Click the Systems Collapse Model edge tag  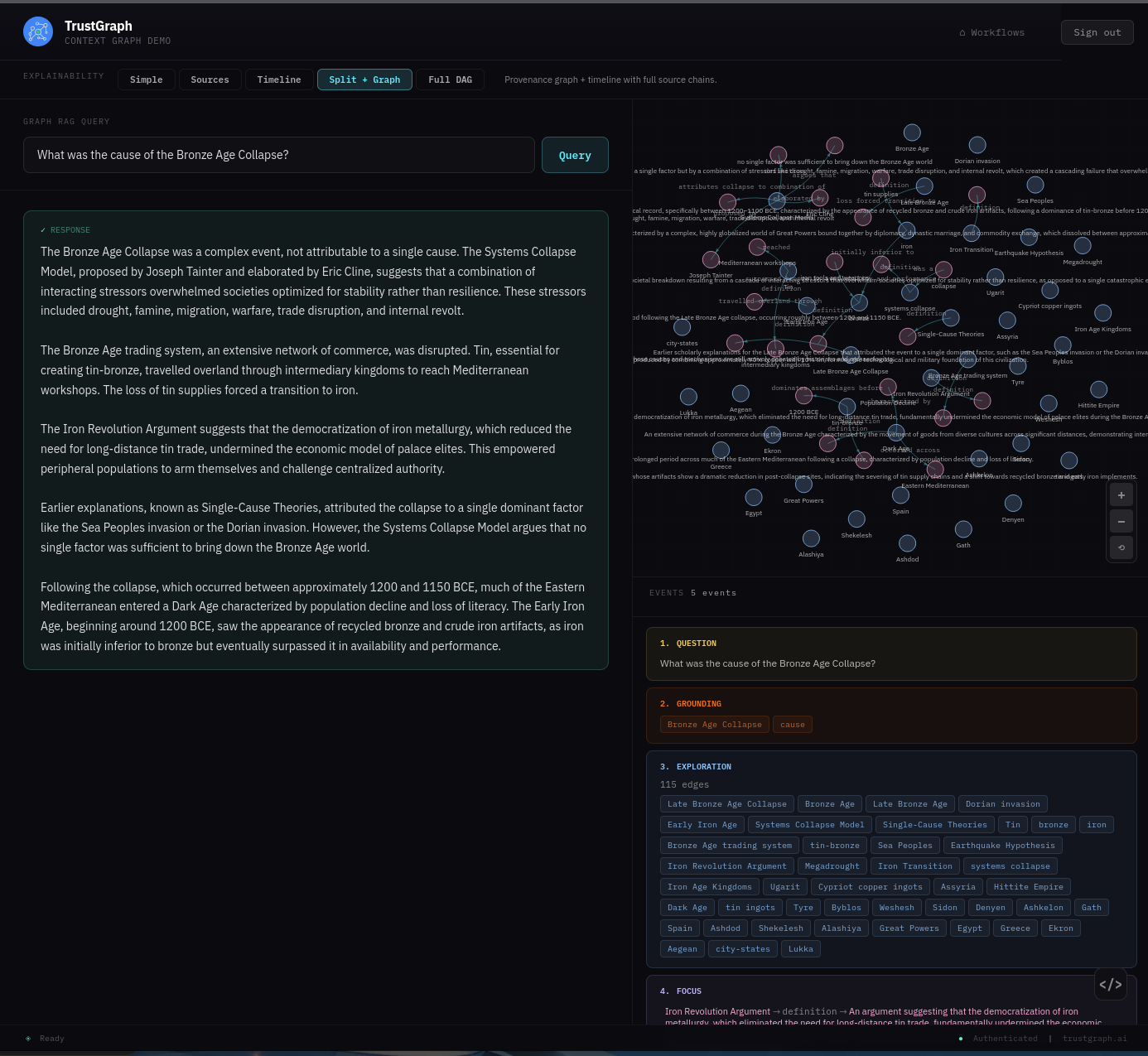tap(810, 825)
